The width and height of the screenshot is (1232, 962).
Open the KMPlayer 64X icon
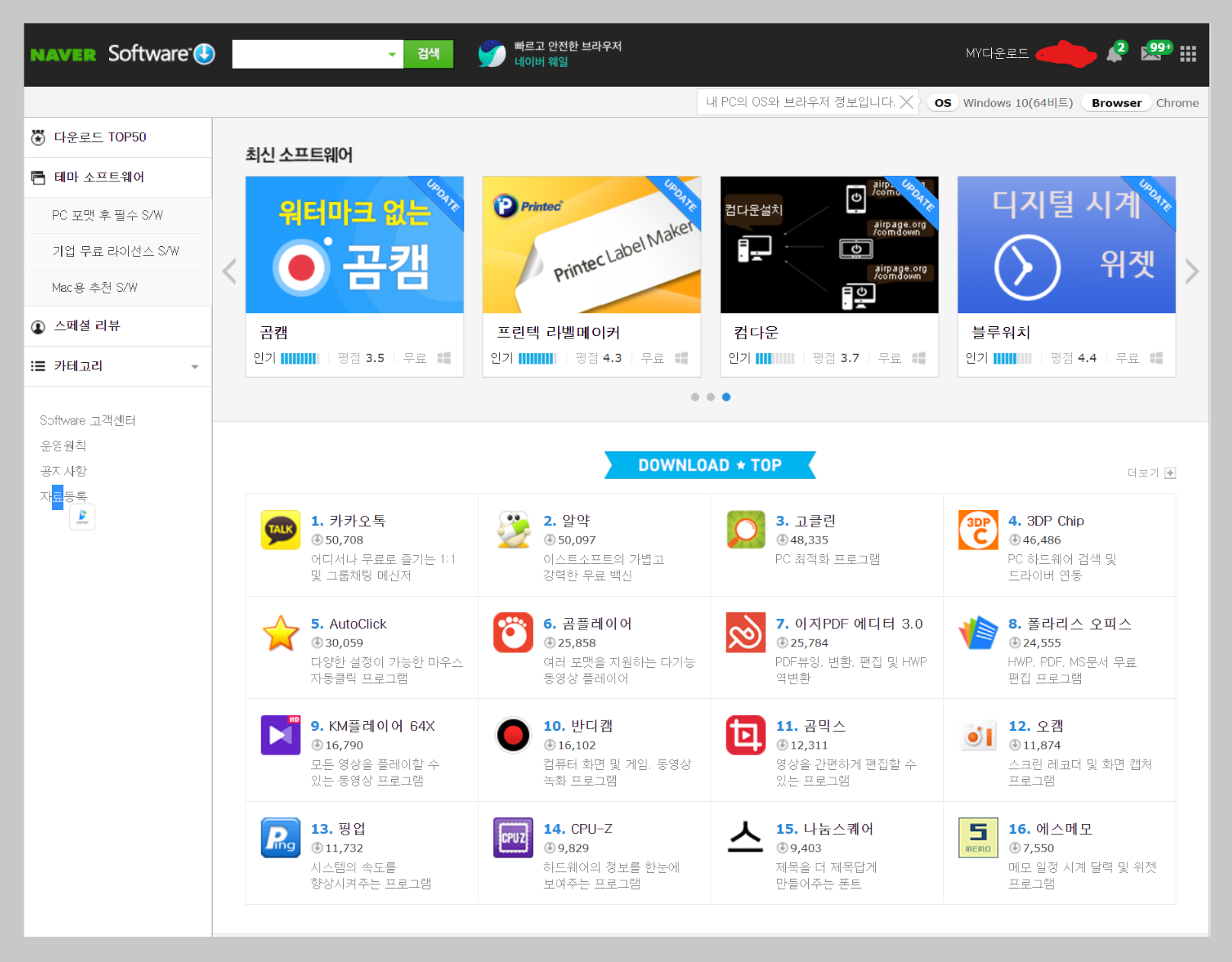click(281, 735)
